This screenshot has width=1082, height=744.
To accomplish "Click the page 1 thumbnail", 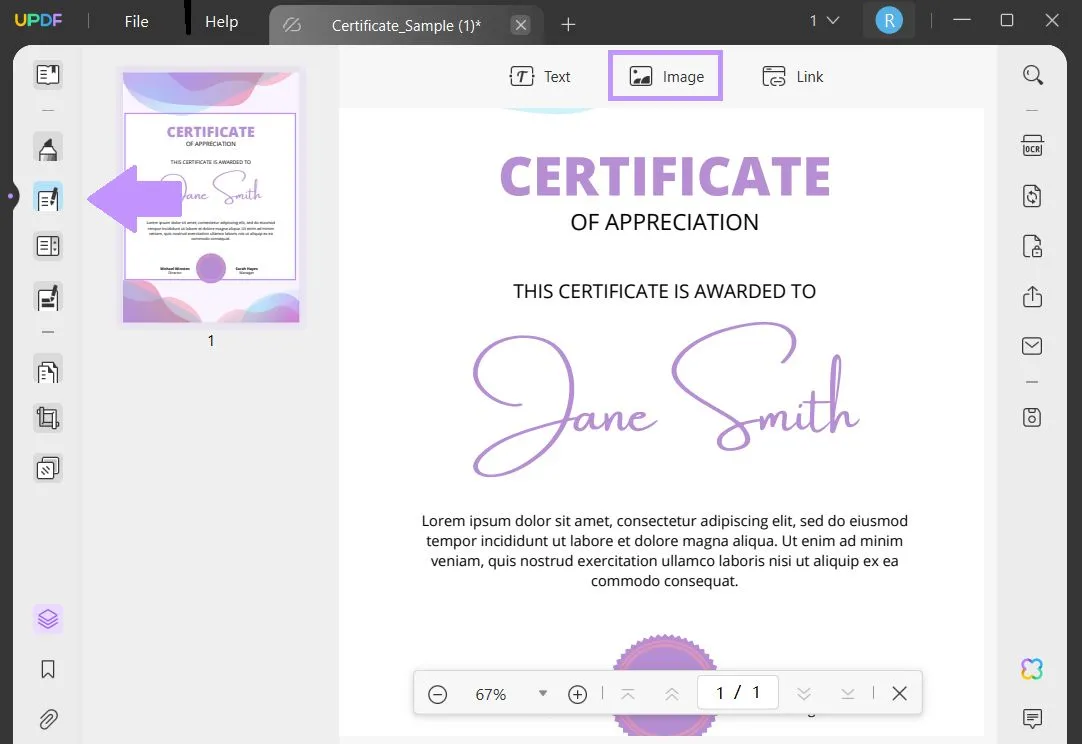I will [x=210, y=196].
